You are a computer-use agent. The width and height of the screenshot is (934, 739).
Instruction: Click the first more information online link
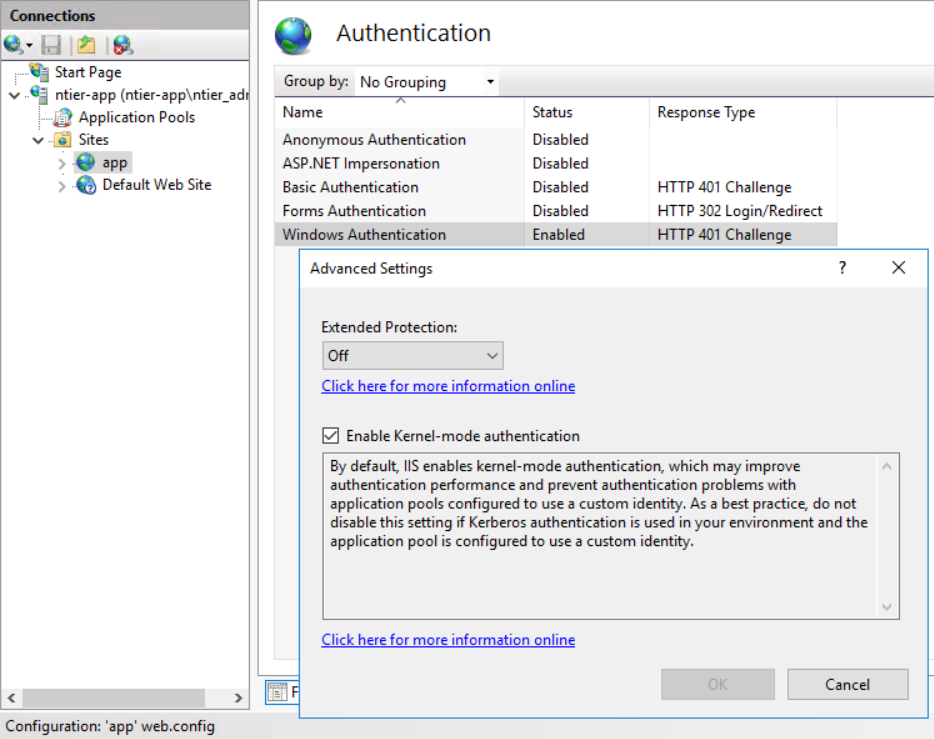(448, 386)
